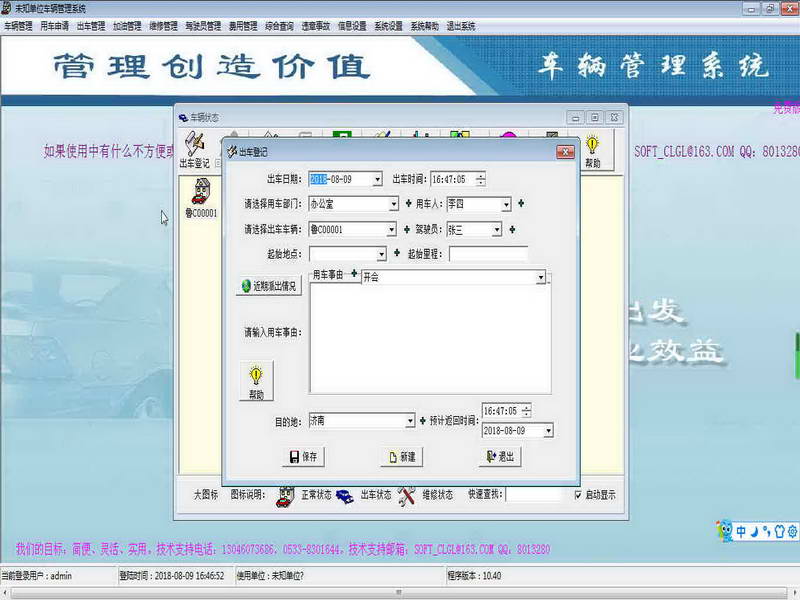
Task: Click the gear settings icon in IME bar
Action: point(792,532)
